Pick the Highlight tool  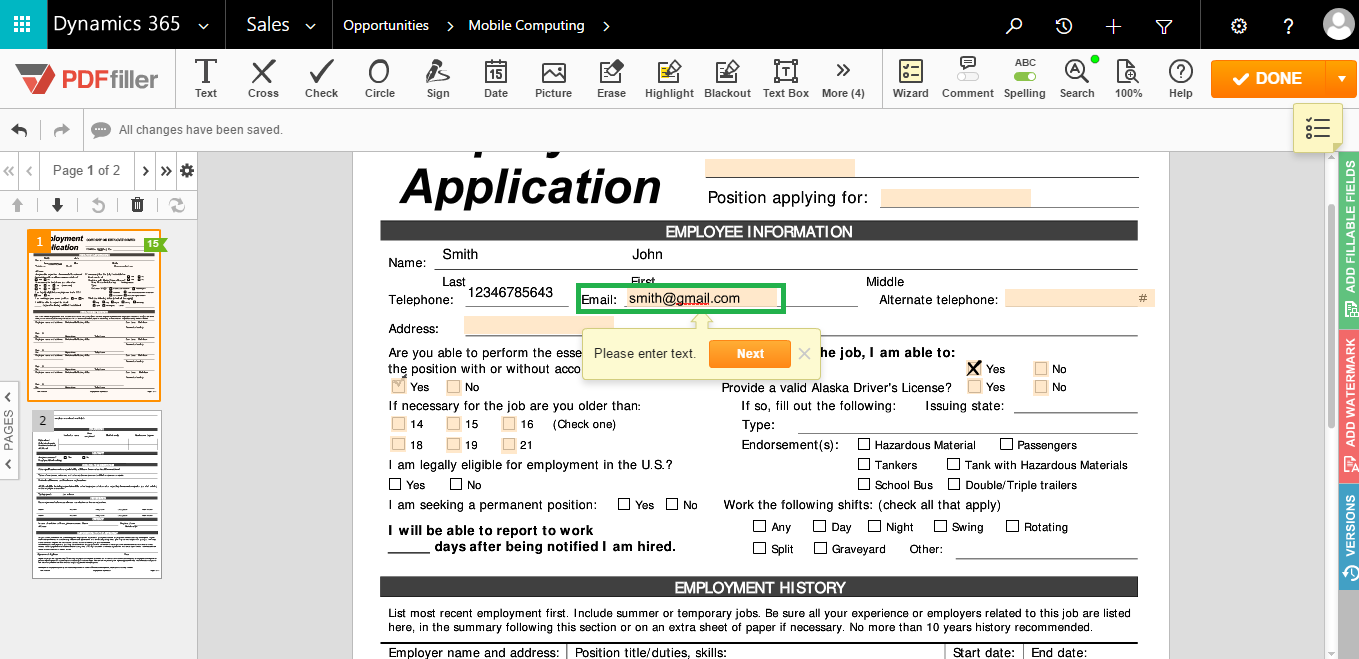669,78
